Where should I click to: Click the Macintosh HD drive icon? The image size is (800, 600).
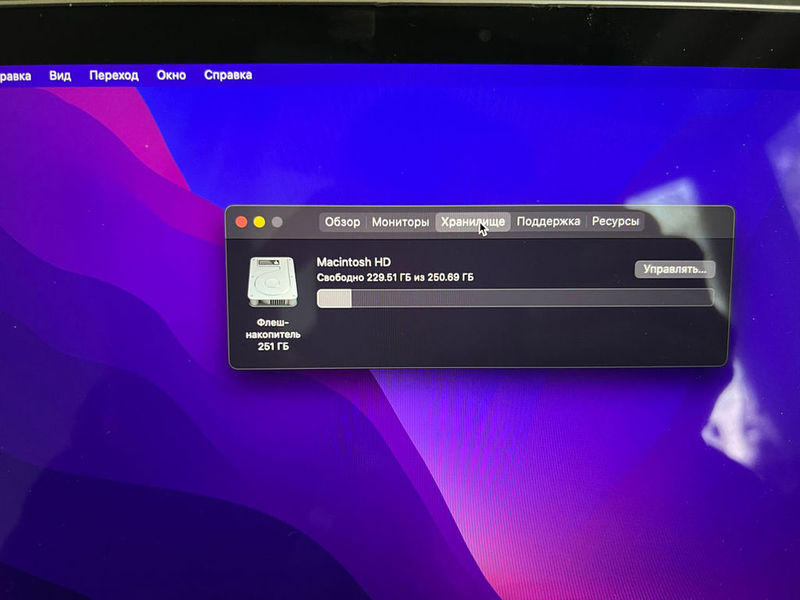(272, 282)
